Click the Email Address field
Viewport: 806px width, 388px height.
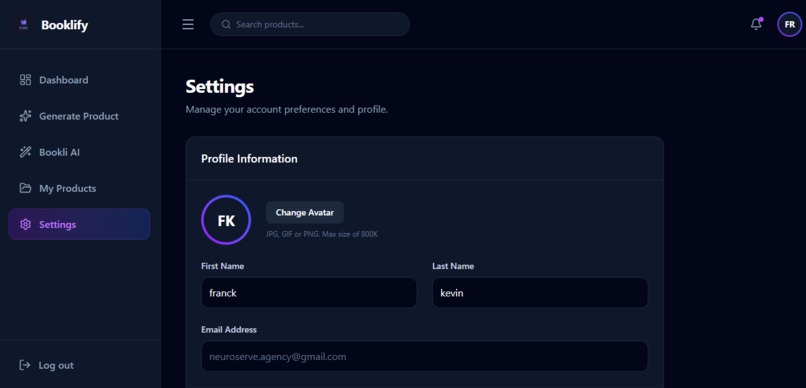pyautogui.click(x=425, y=356)
